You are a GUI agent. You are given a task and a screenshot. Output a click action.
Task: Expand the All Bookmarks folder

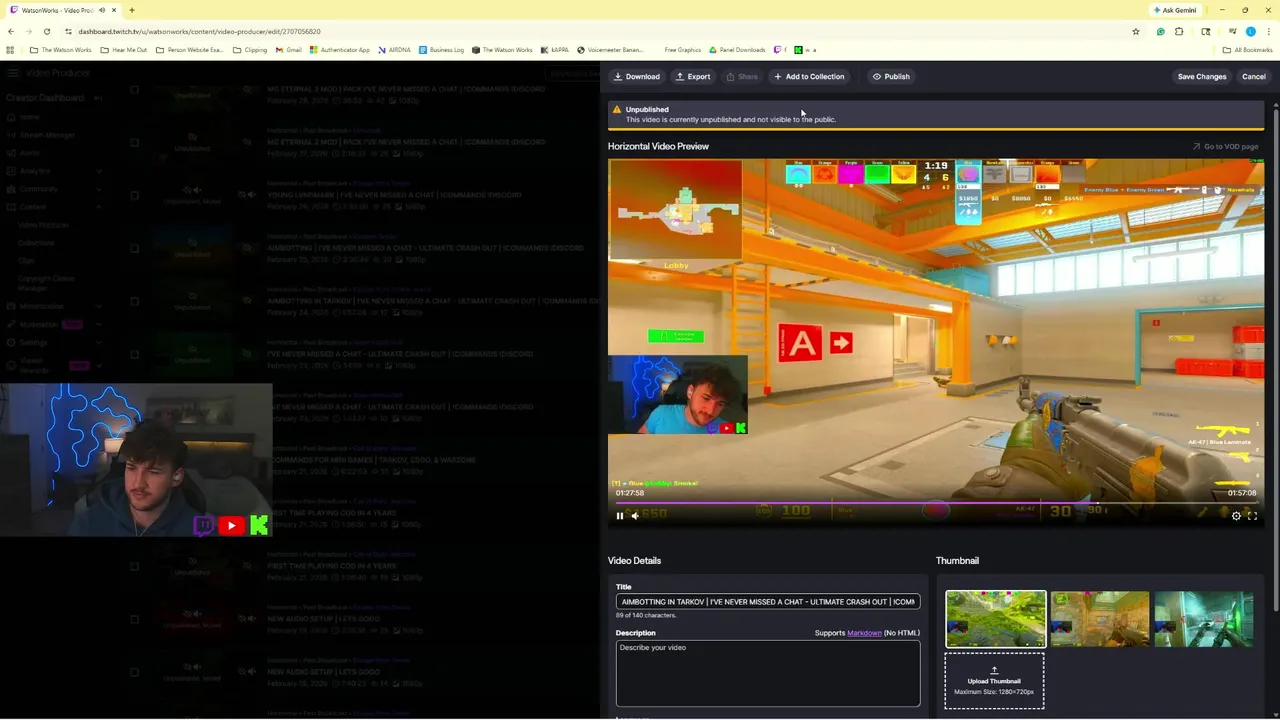click(1248, 50)
